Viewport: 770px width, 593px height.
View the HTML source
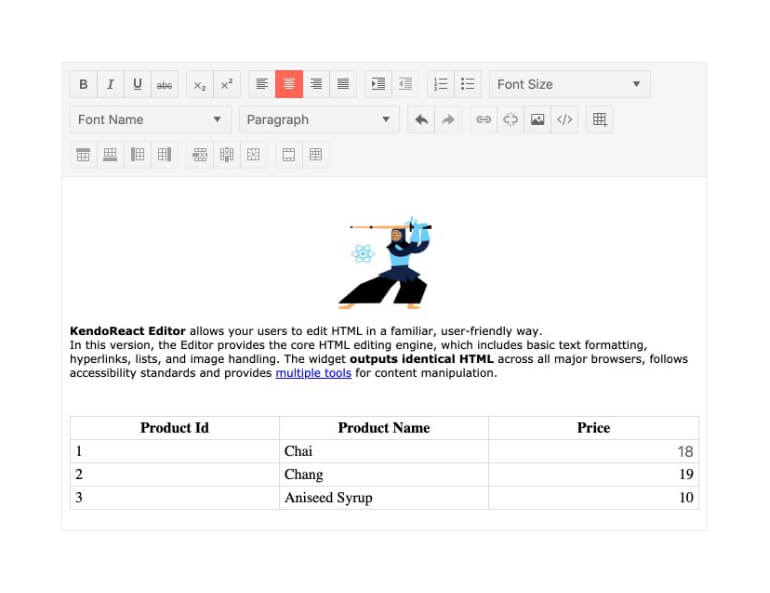564,120
